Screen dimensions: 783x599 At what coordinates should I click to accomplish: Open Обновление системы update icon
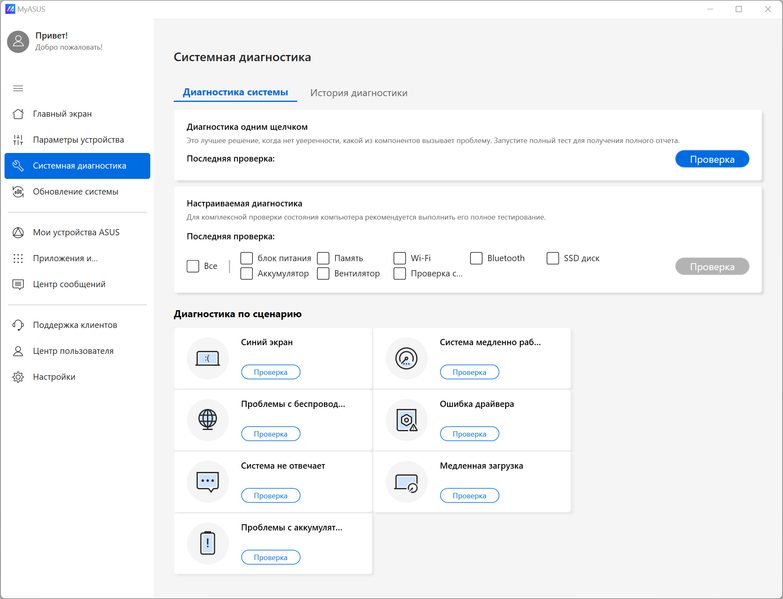18,191
